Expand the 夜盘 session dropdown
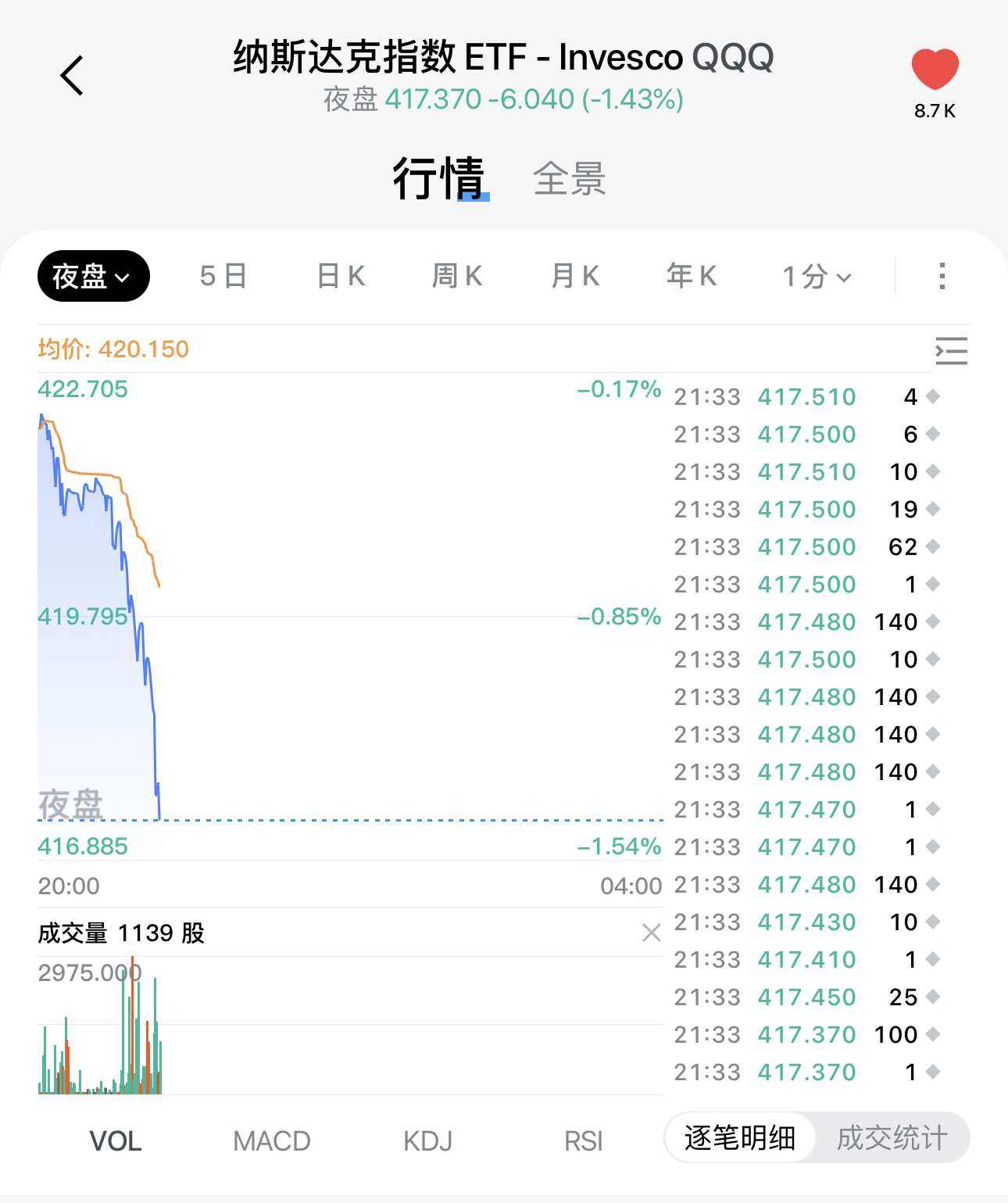 click(93, 276)
